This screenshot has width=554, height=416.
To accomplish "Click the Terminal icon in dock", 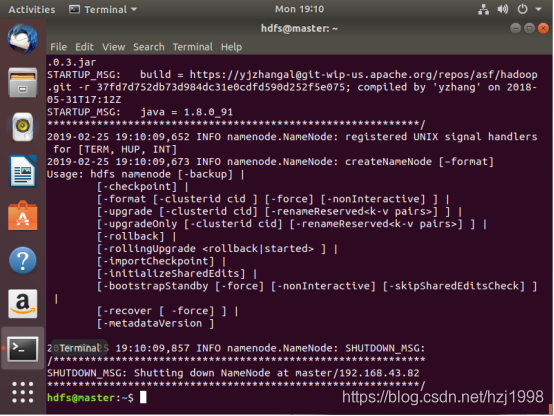I will [x=23, y=349].
